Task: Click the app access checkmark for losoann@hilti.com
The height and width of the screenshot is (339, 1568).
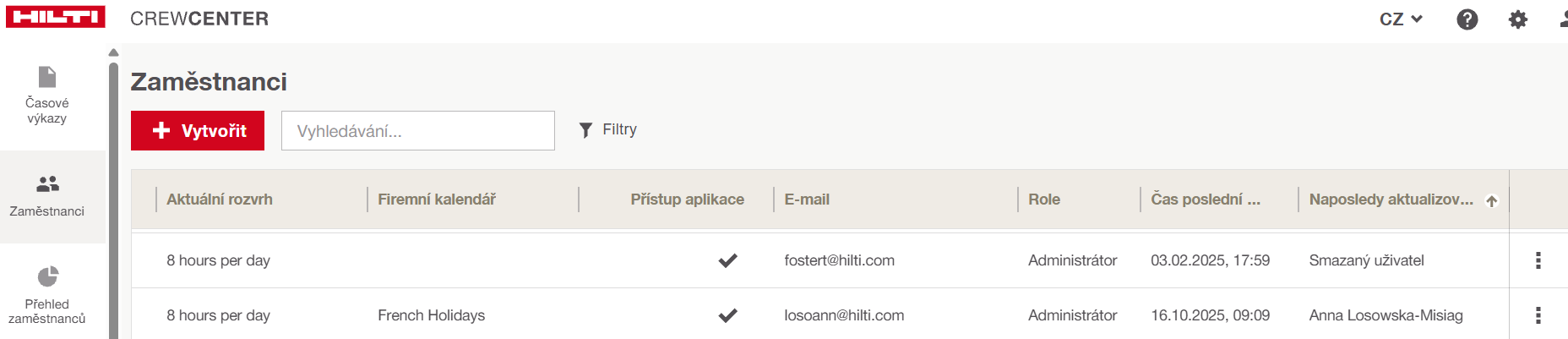Action: [727, 315]
